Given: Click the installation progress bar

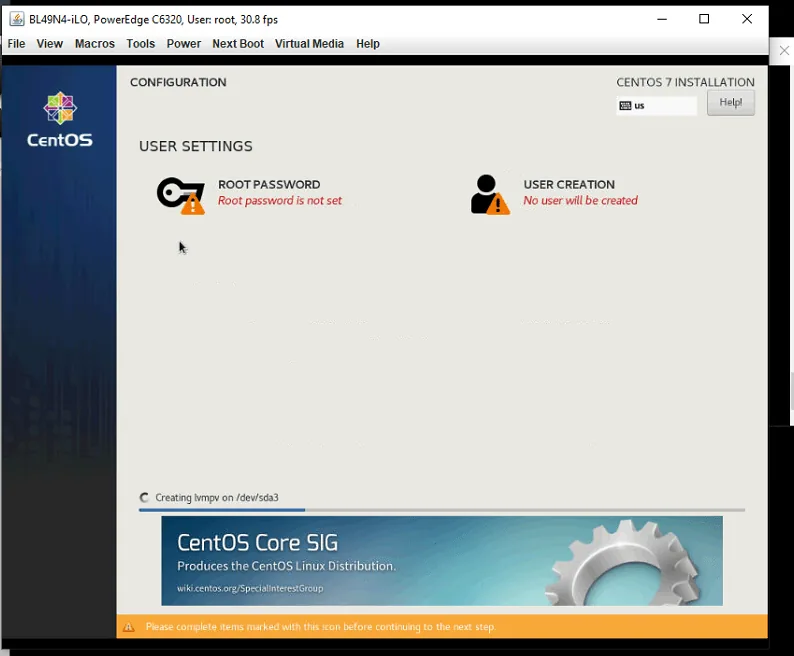Looking at the screenshot, I should click(x=442, y=510).
